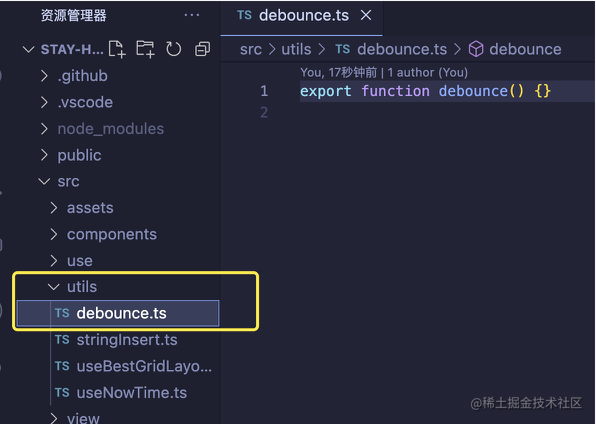596x424 pixels.
Task: Refresh the Explorer file tree
Action: pyautogui.click(x=173, y=49)
